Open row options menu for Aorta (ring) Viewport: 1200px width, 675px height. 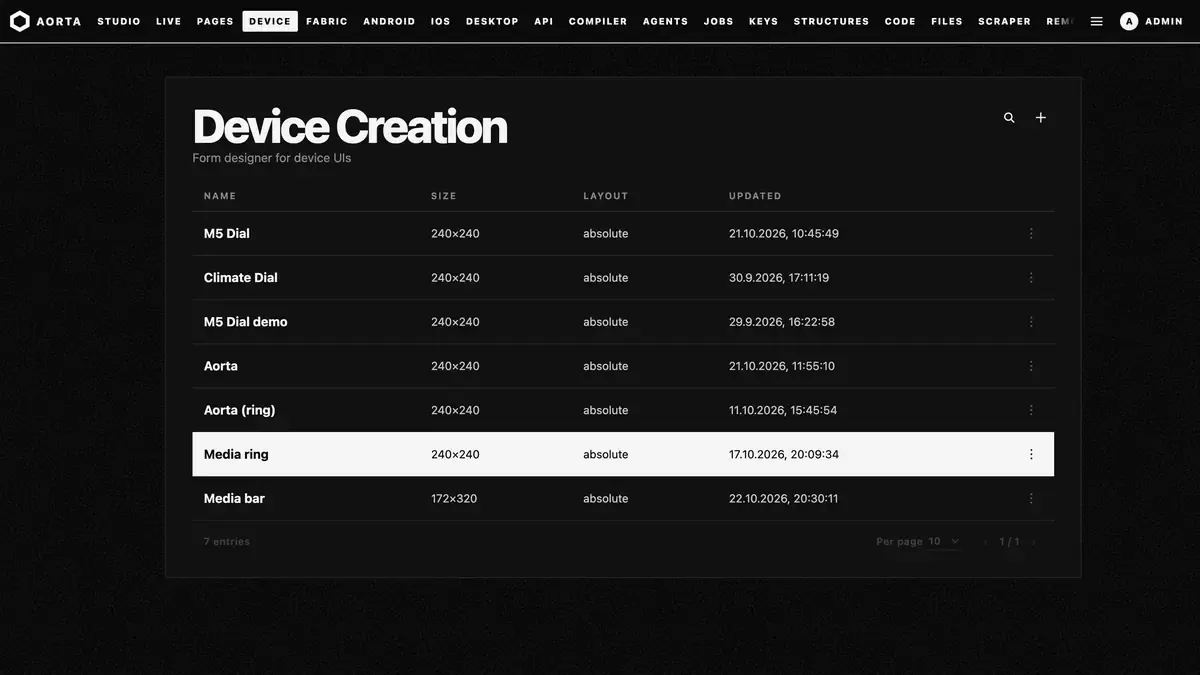[1031, 410]
